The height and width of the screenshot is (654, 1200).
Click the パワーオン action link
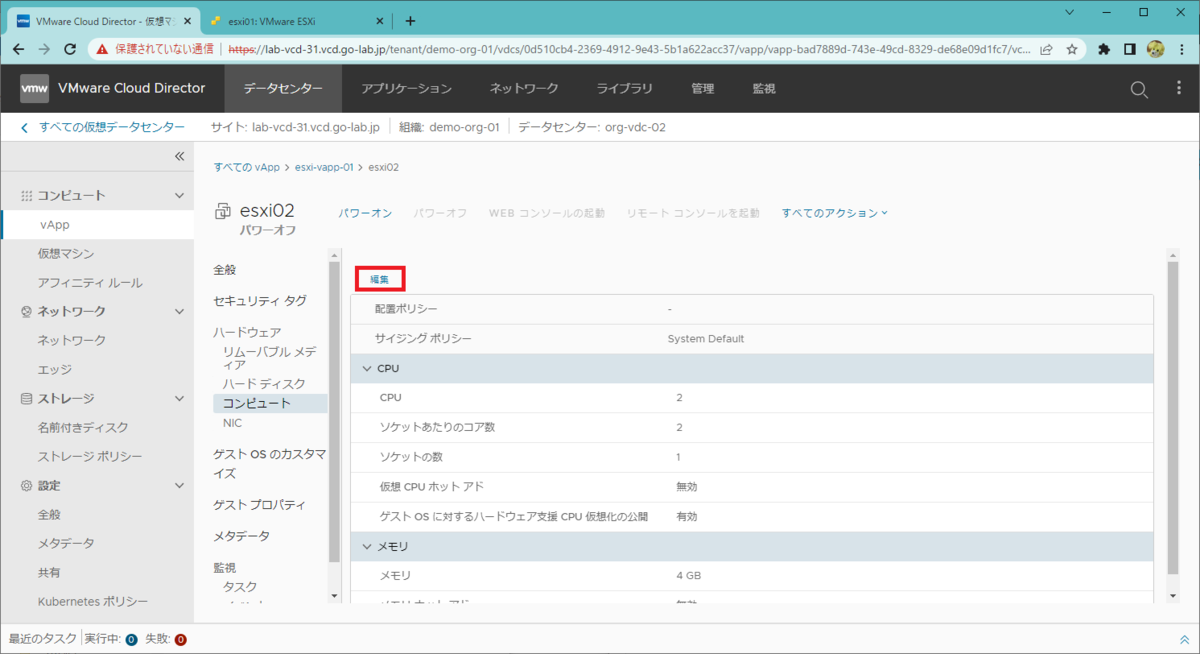365,213
